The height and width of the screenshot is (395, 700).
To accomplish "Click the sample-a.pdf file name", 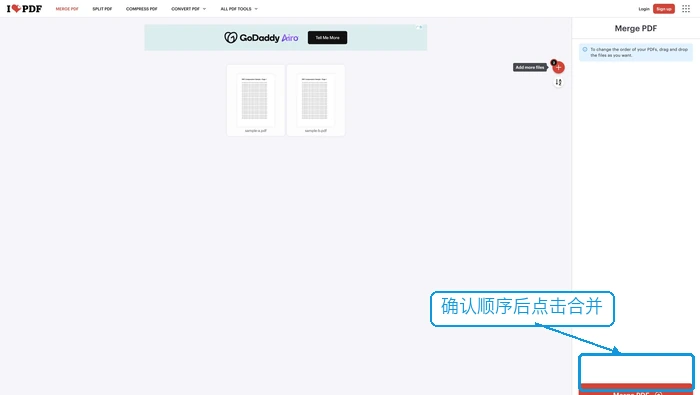I will 255,131.
